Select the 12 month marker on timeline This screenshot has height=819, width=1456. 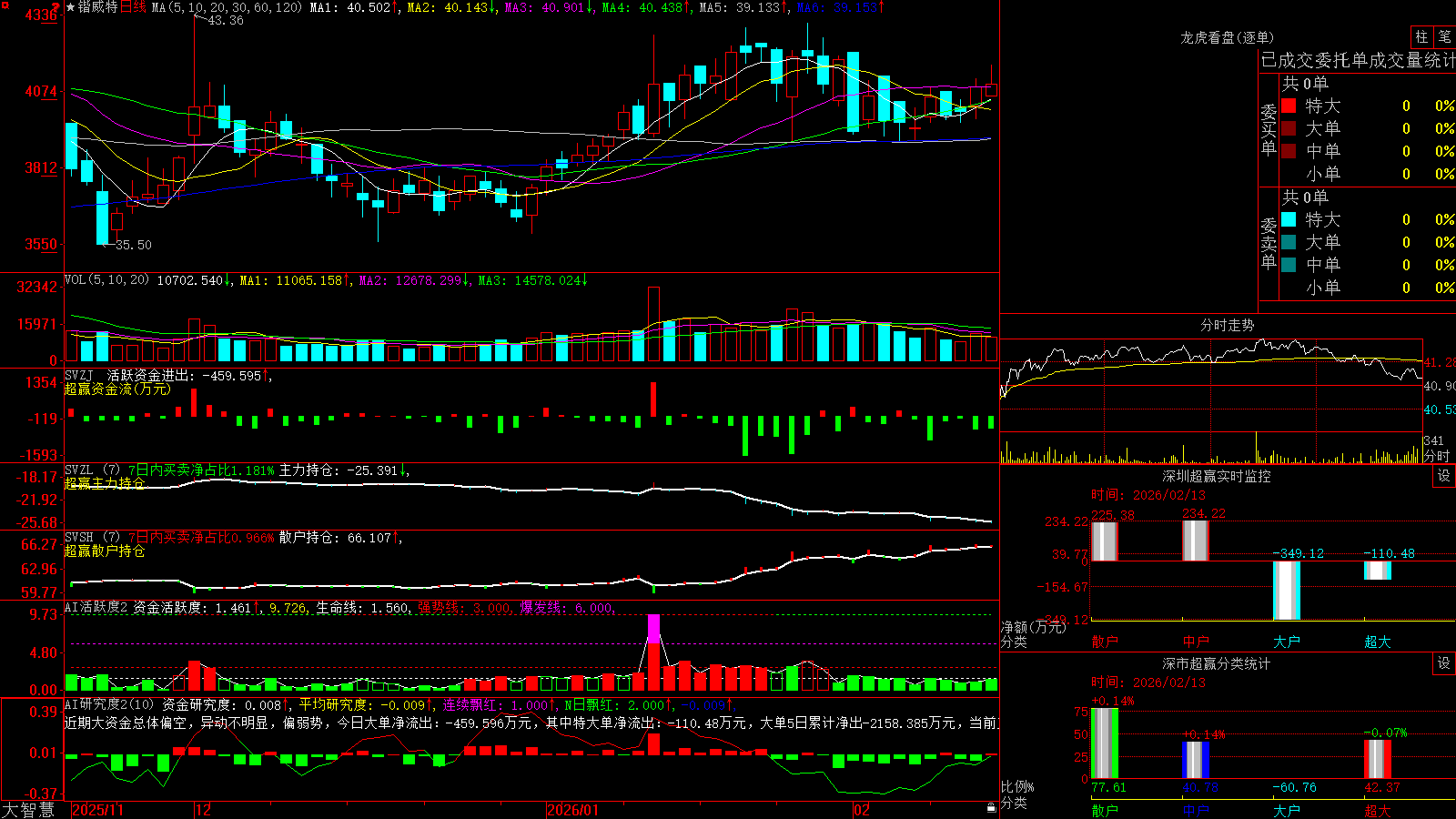[203, 810]
